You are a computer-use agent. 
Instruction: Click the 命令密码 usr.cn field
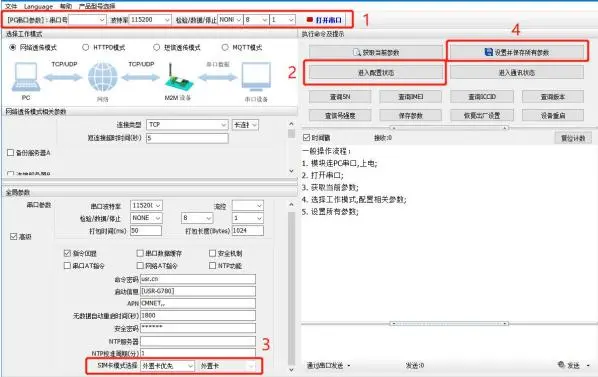[x=198, y=279]
